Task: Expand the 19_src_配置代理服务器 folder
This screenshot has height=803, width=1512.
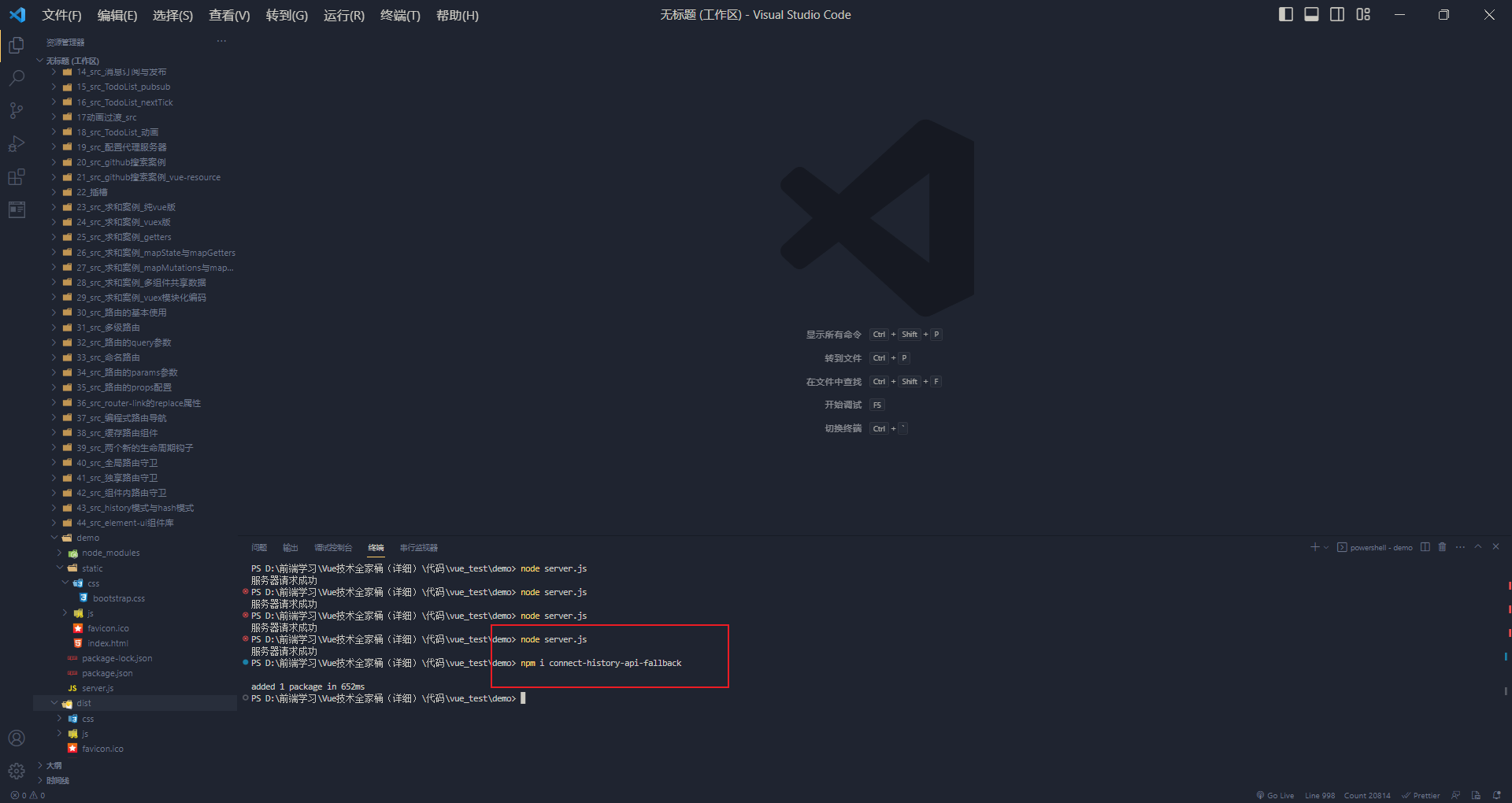Action: pyautogui.click(x=135, y=147)
